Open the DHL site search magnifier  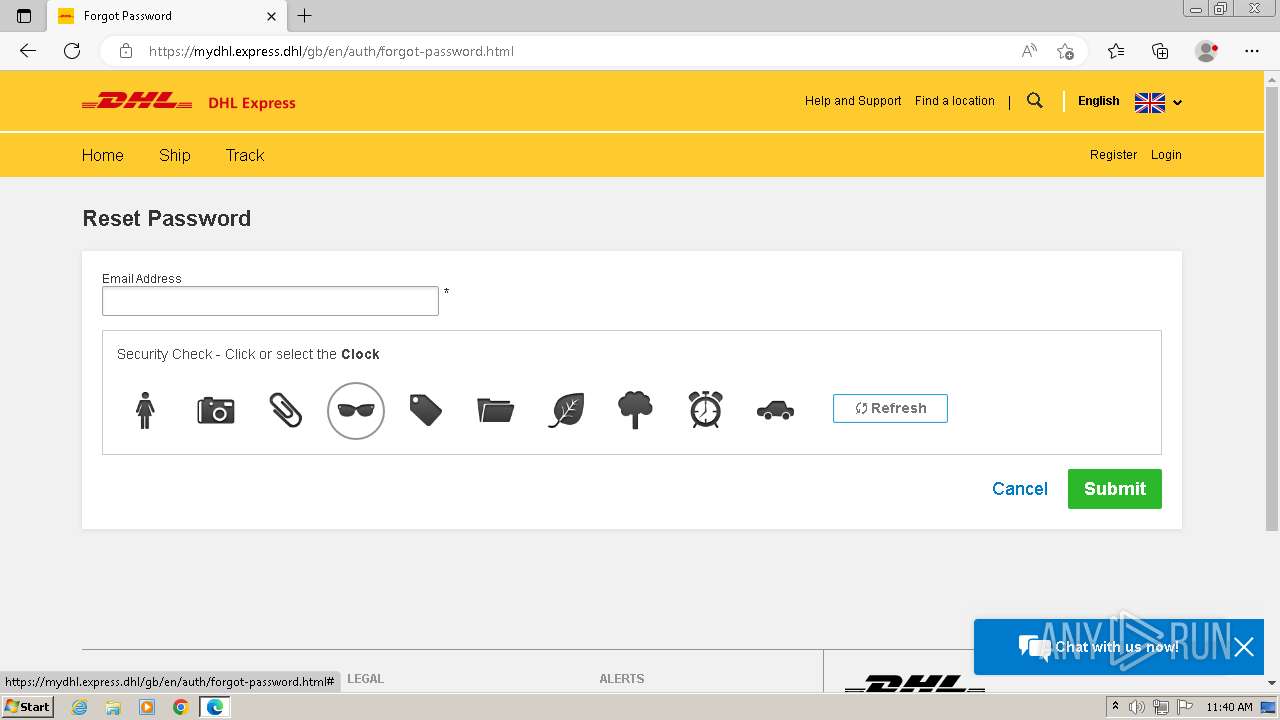(1035, 101)
